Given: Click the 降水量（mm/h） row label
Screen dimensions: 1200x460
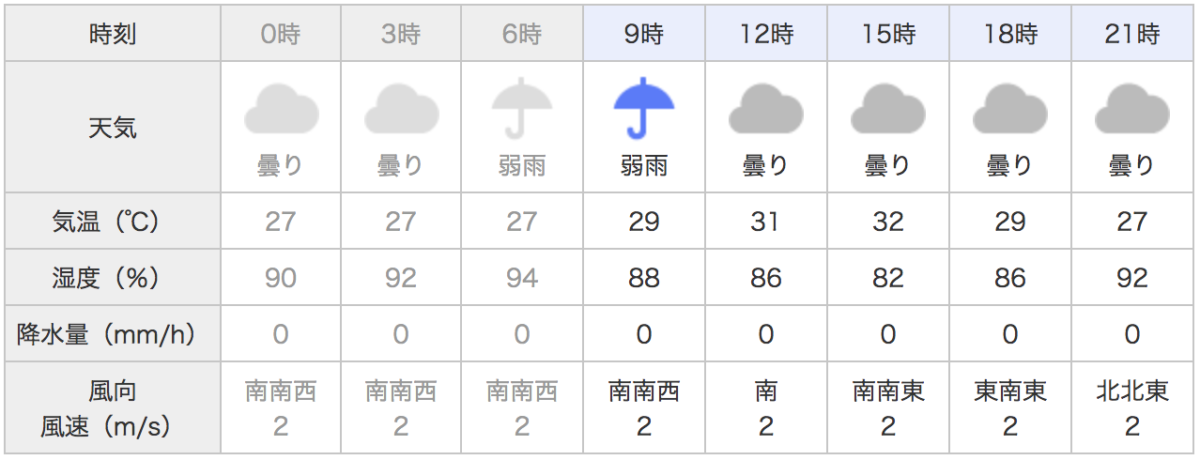Looking at the screenshot, I should (113, 334).
